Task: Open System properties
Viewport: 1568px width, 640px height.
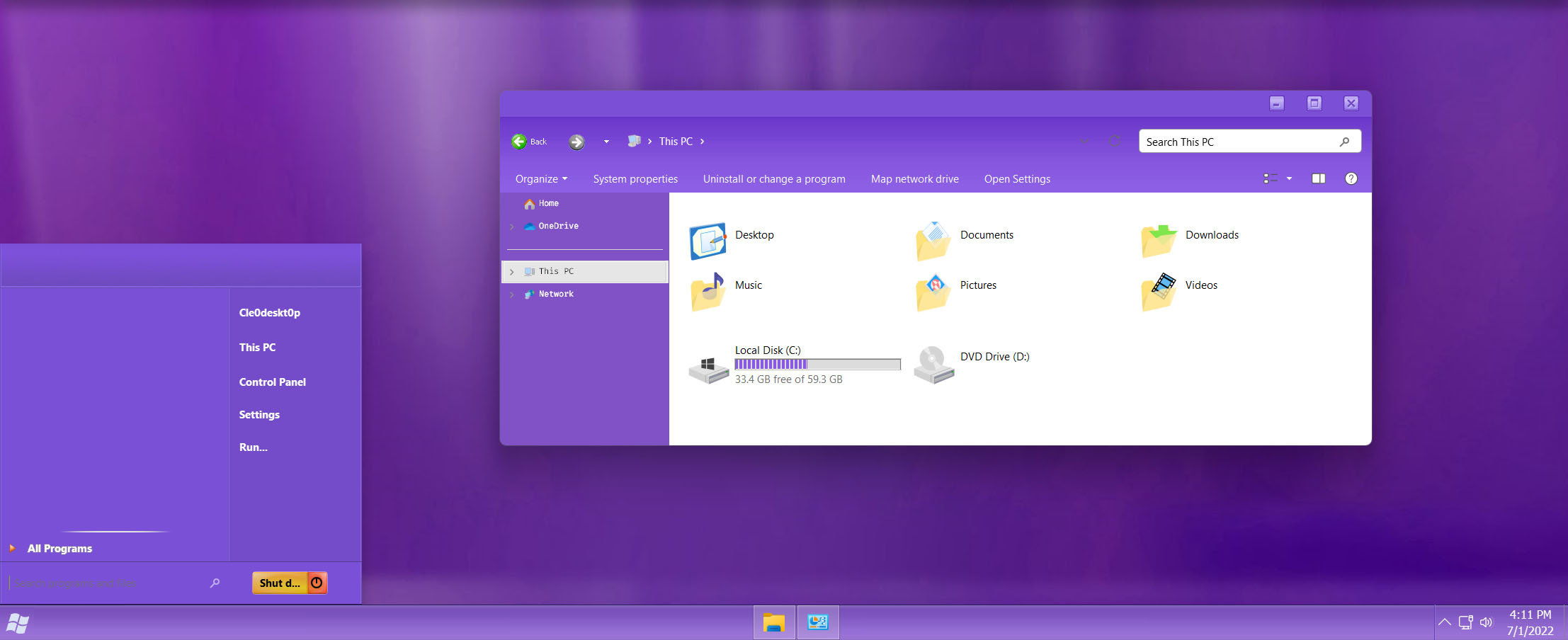Action: point(635,178)
